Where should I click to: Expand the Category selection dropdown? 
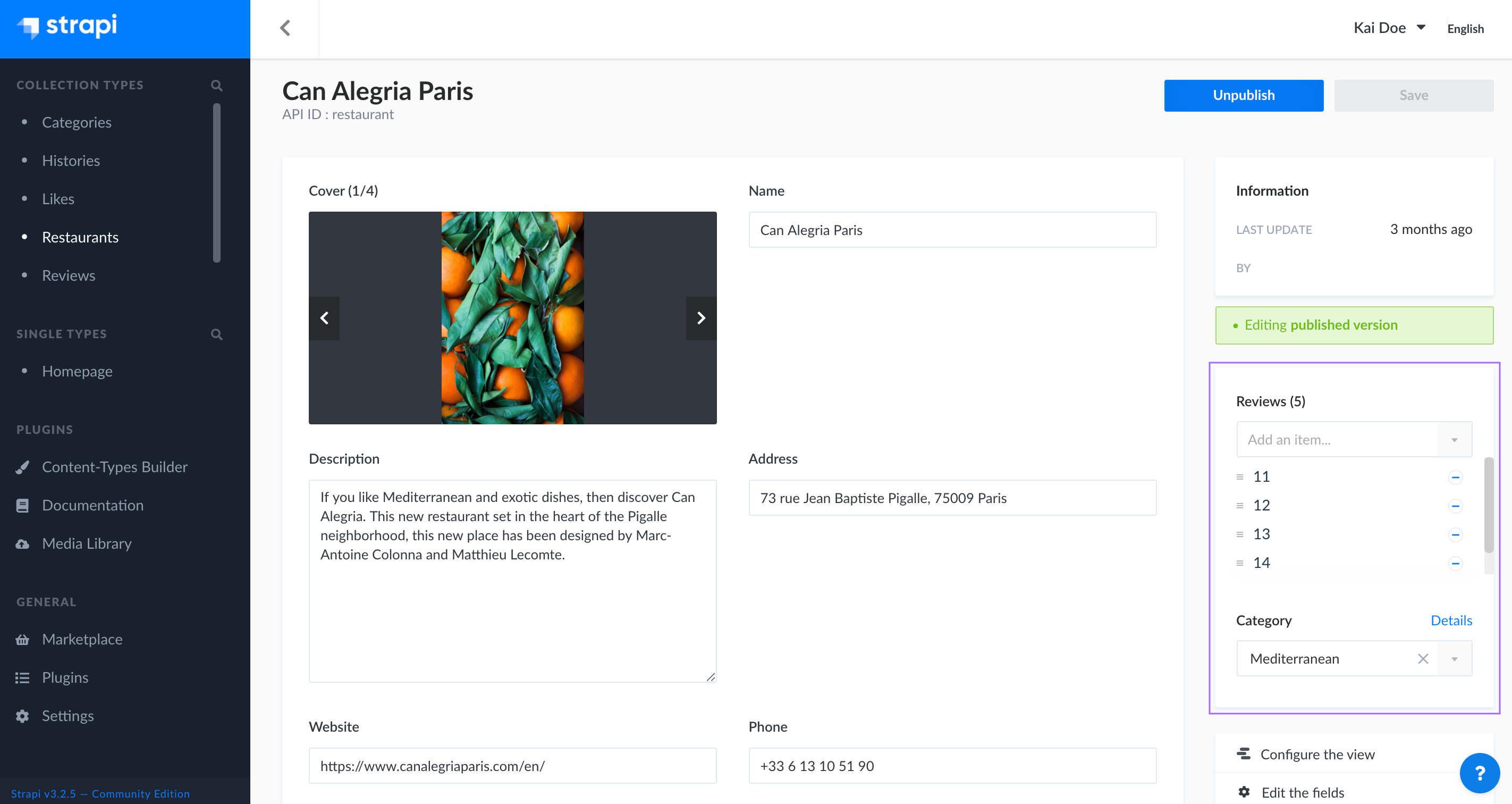(1455, 658)
